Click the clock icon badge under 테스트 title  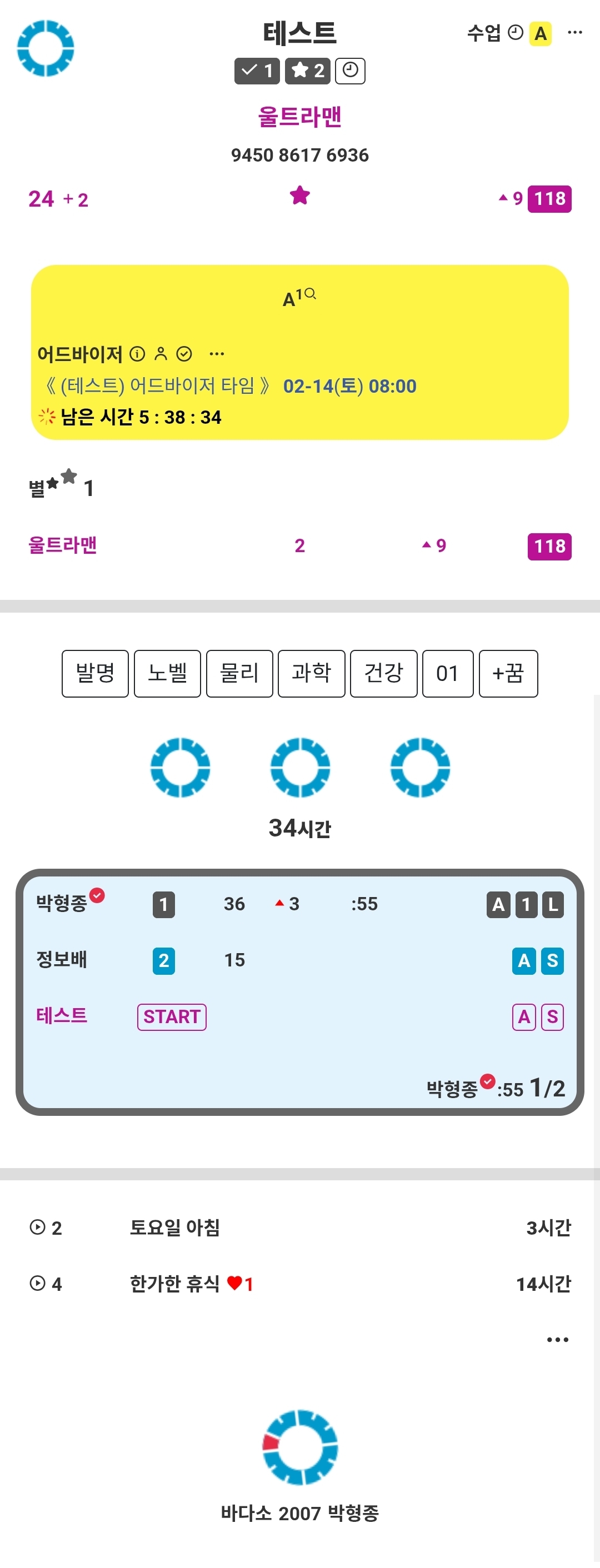click(350, 71)
